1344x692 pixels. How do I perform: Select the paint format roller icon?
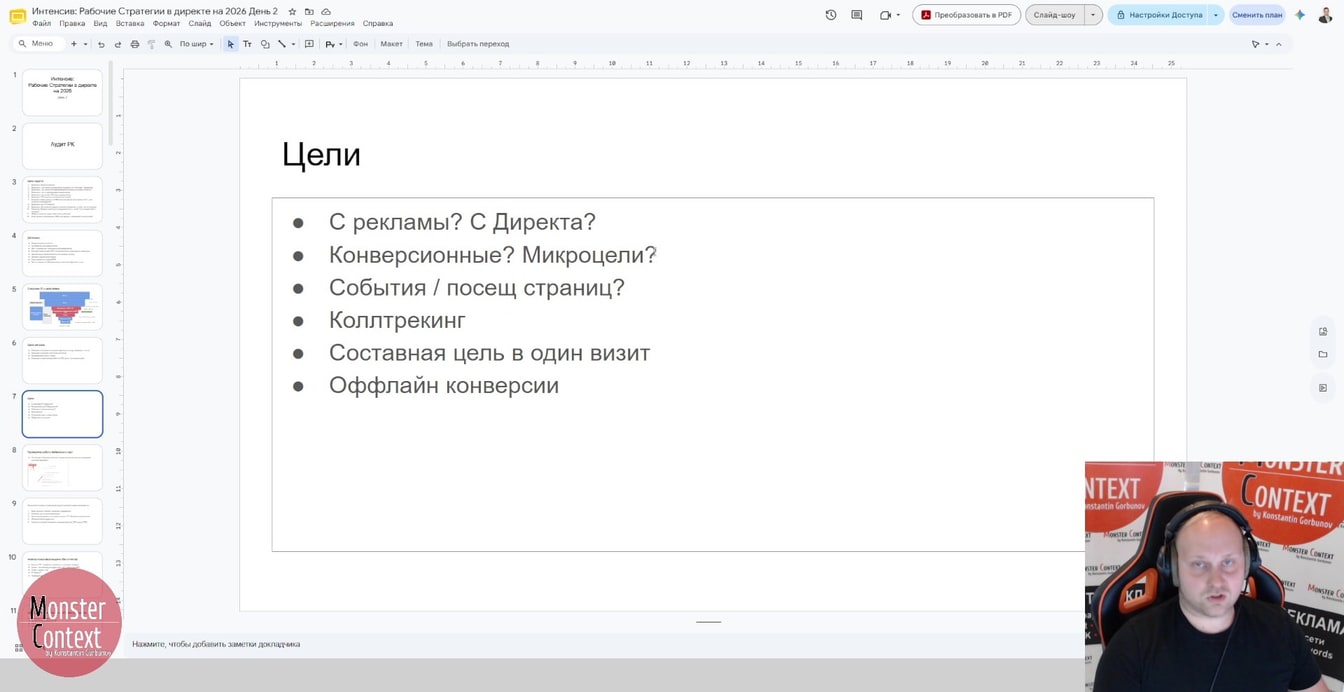click(151, 44)
